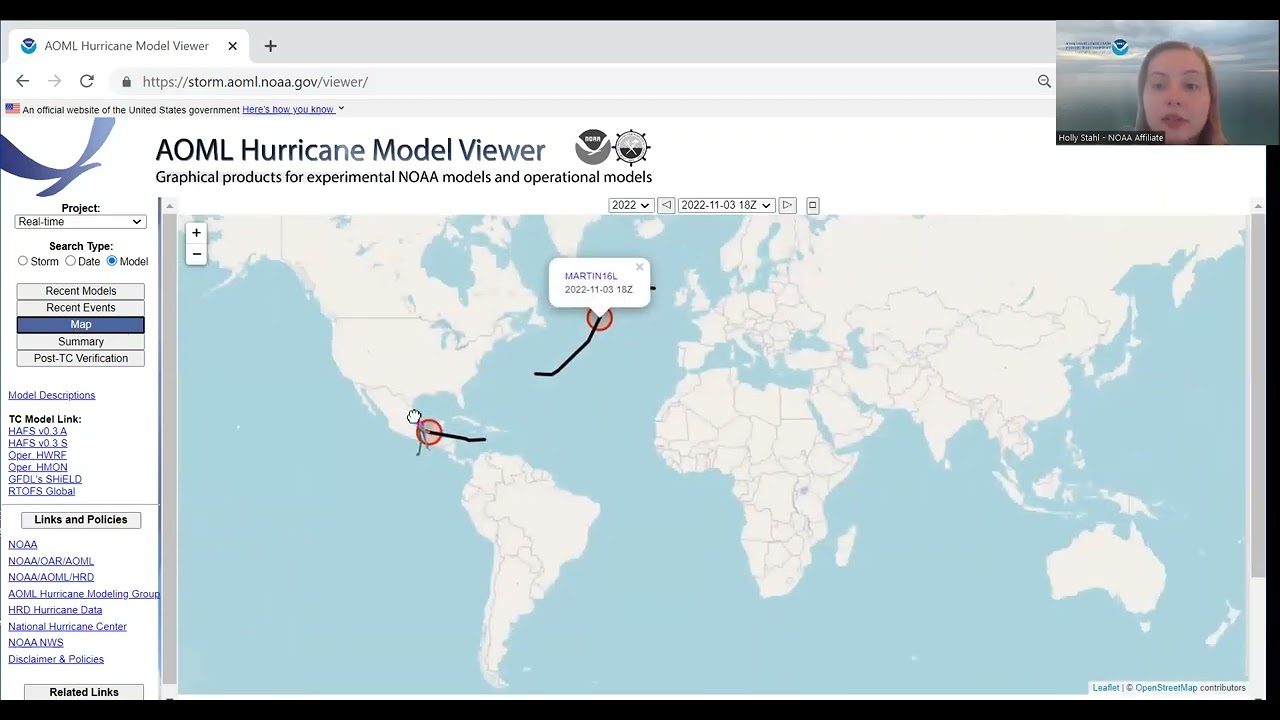Open MARTIN16L link in popup
The image size is (1280, 720).
591,276
